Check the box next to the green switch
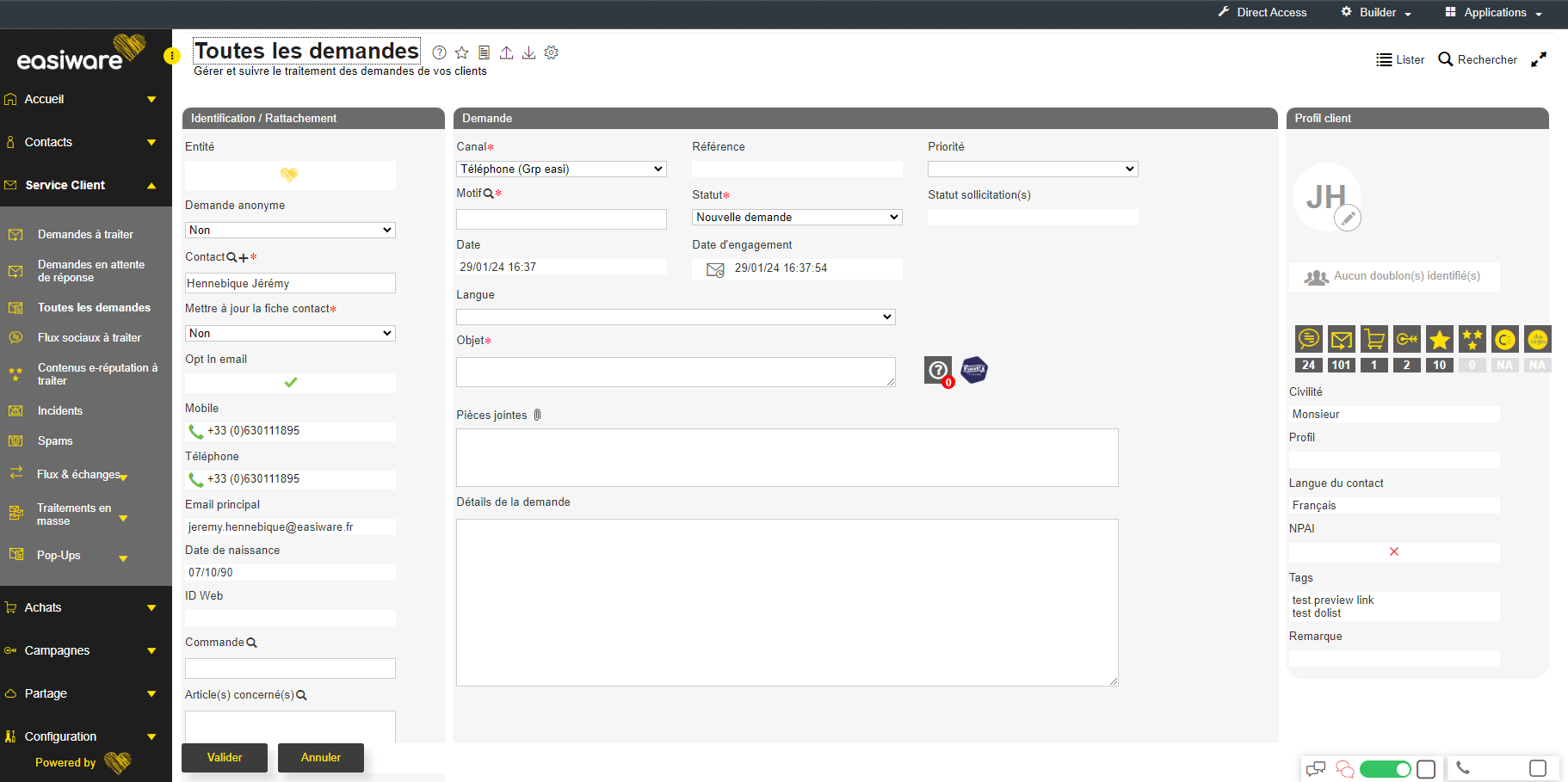 pos(1426,769)
